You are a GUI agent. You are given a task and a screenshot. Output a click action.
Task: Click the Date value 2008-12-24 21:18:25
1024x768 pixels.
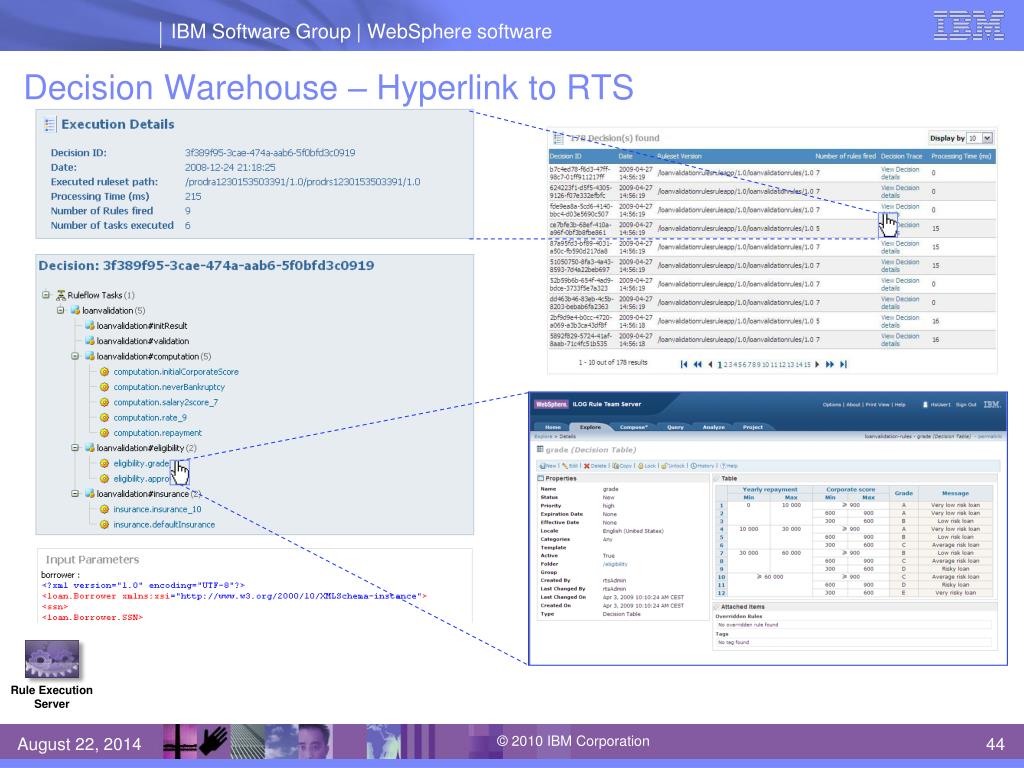click(x=230, y=167)
